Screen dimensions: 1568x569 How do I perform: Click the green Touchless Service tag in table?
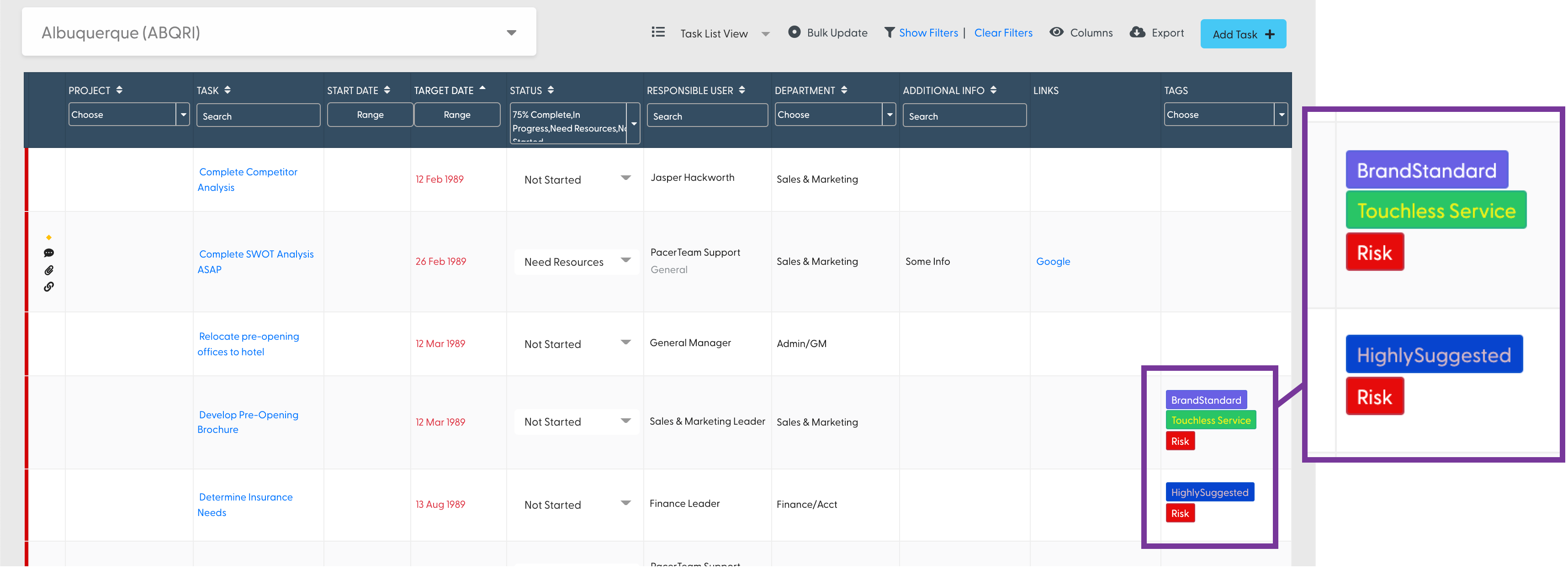pyautogui.click(x=1210, y=420)
